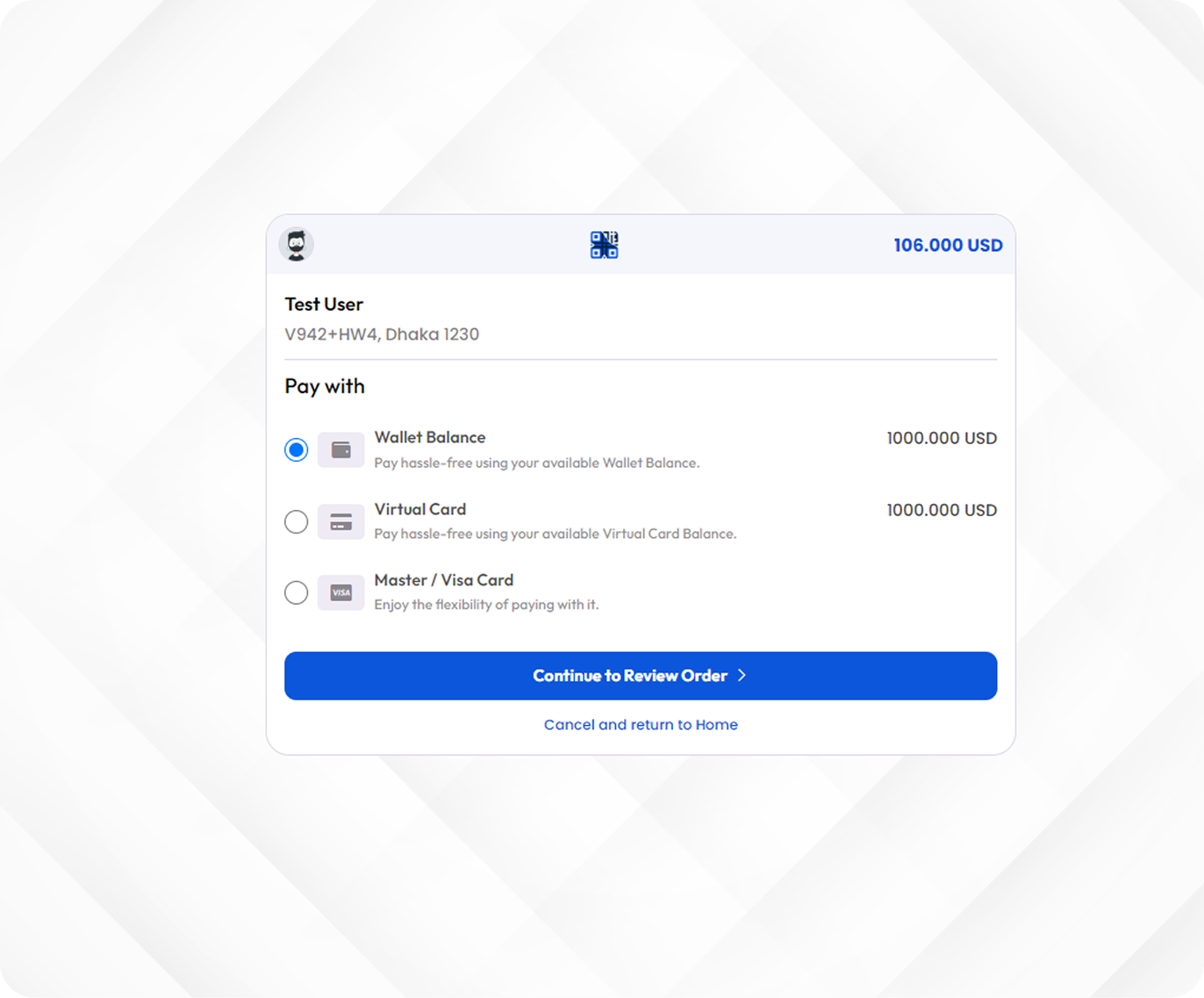
Task: Follow the Cancel and return to Home link
Action: tap(641, 725)
